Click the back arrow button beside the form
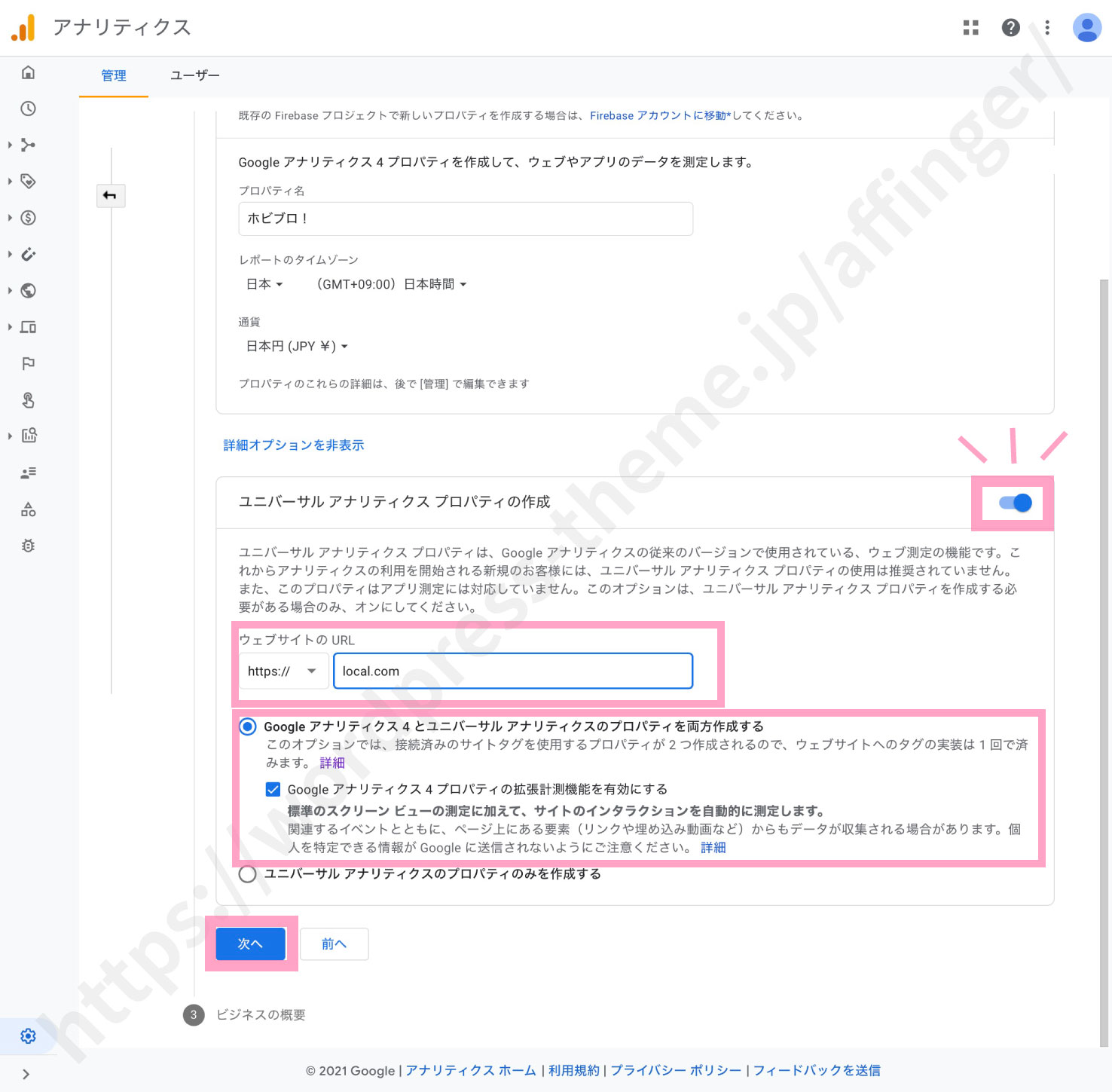1112x1092 pixels. pyautogui.click(x=110, y=196)
